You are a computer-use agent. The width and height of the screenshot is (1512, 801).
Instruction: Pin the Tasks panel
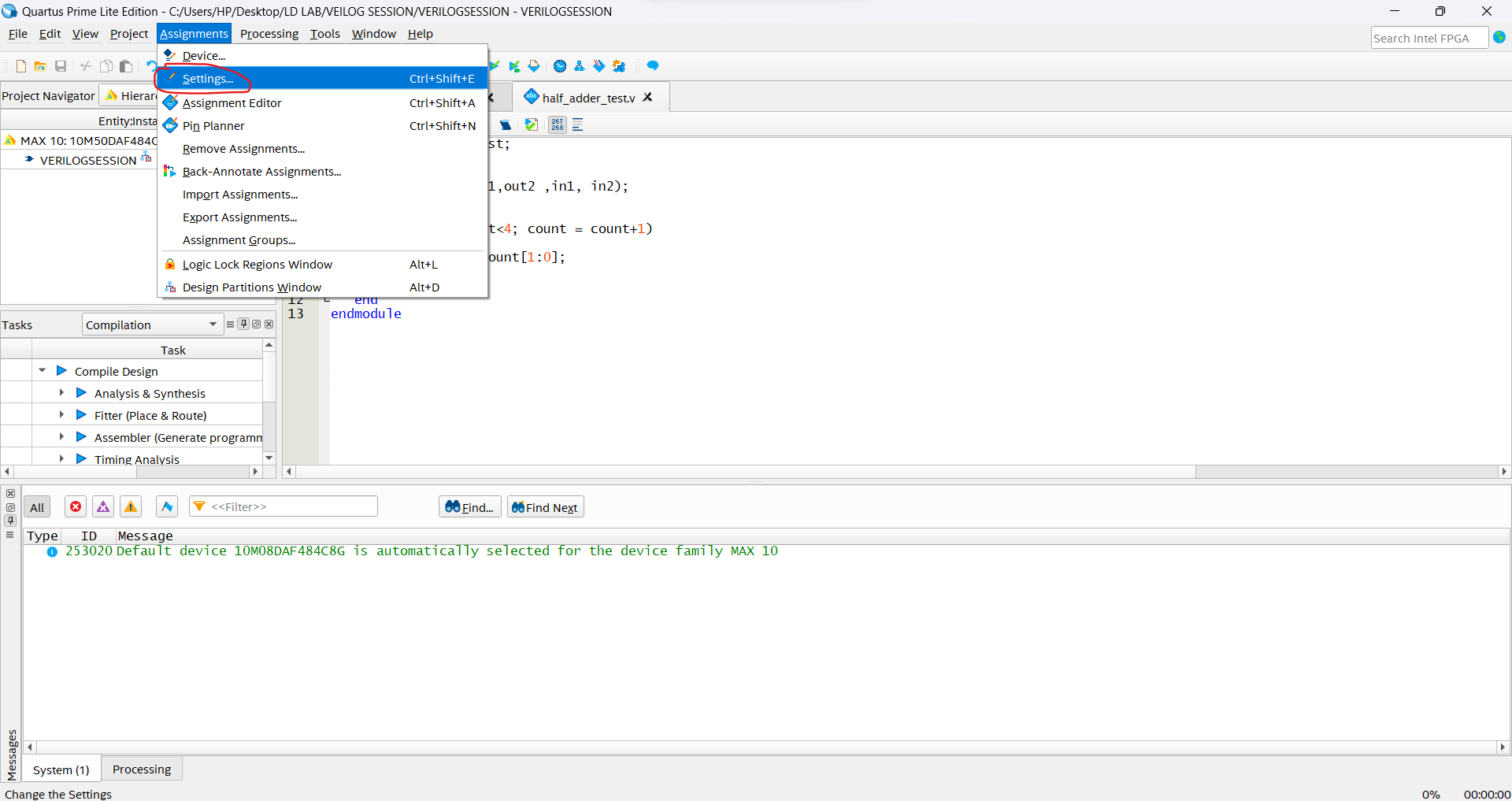coord(243,324)
